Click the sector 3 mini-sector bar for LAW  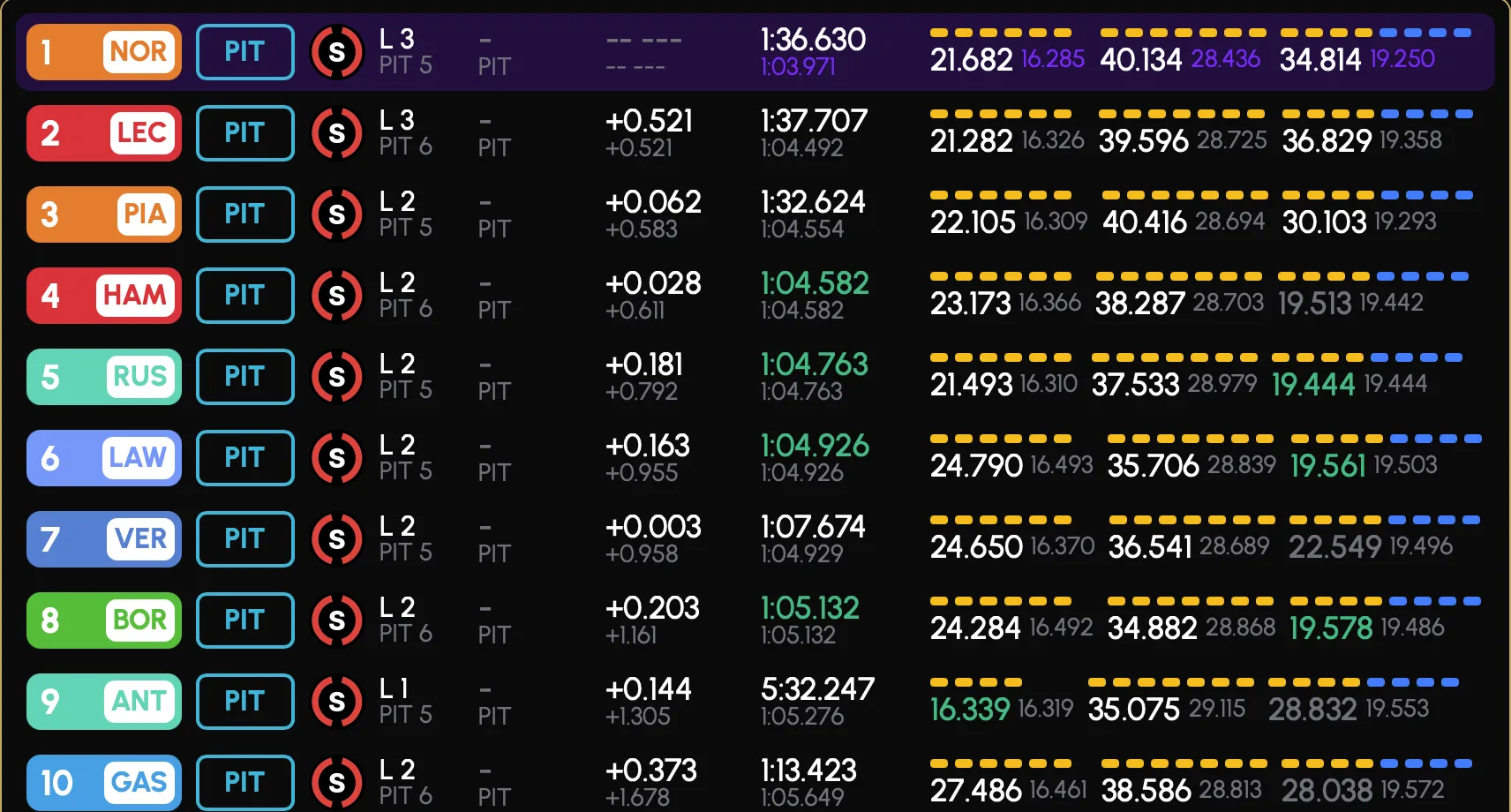1385,439
